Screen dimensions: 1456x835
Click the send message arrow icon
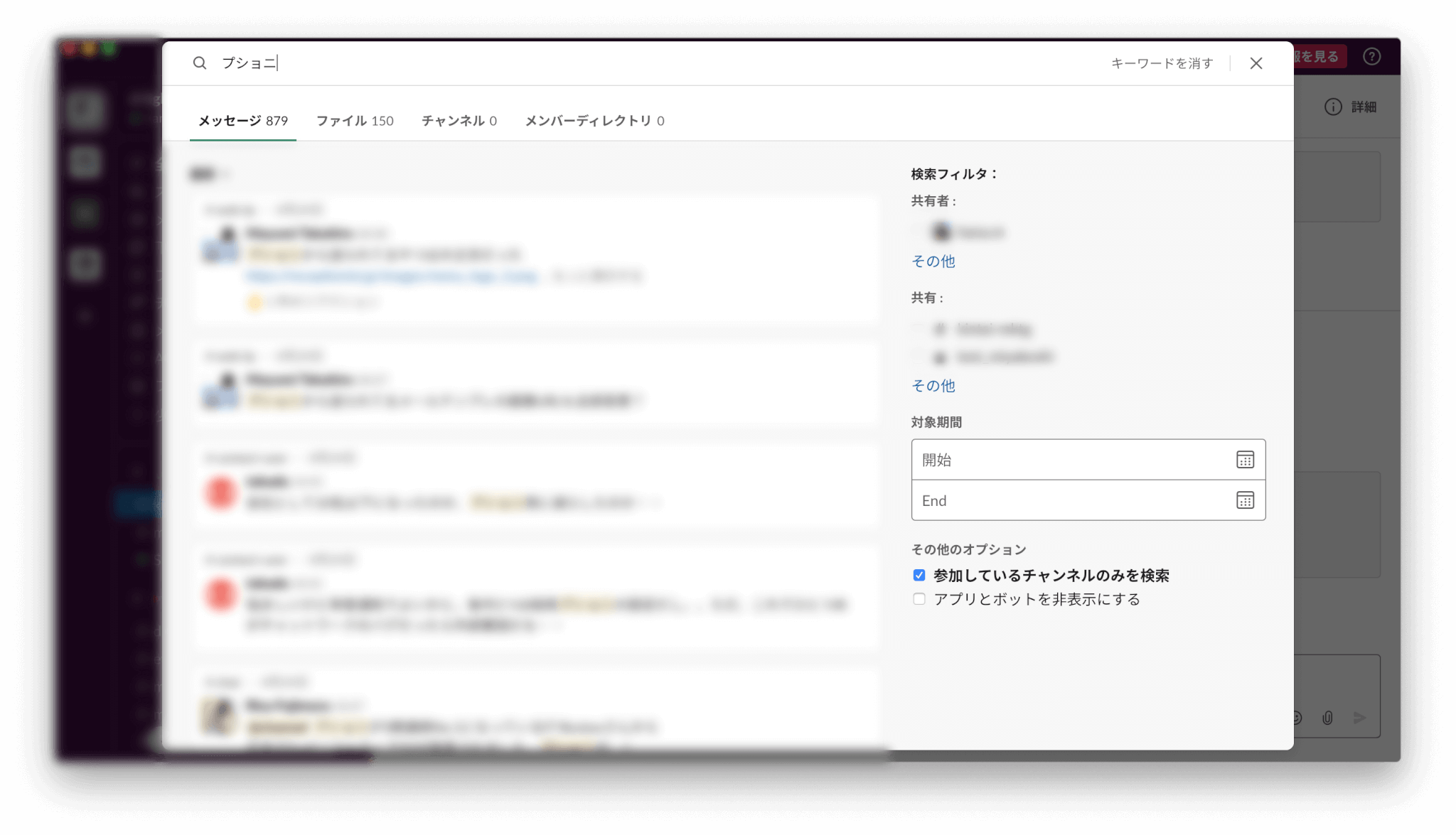click(x=1359, y=718)
